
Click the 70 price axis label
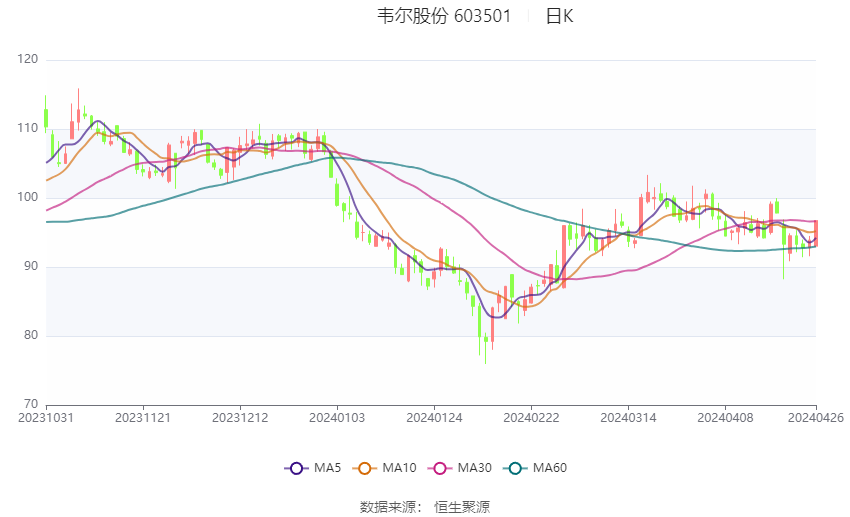(30, 404)
